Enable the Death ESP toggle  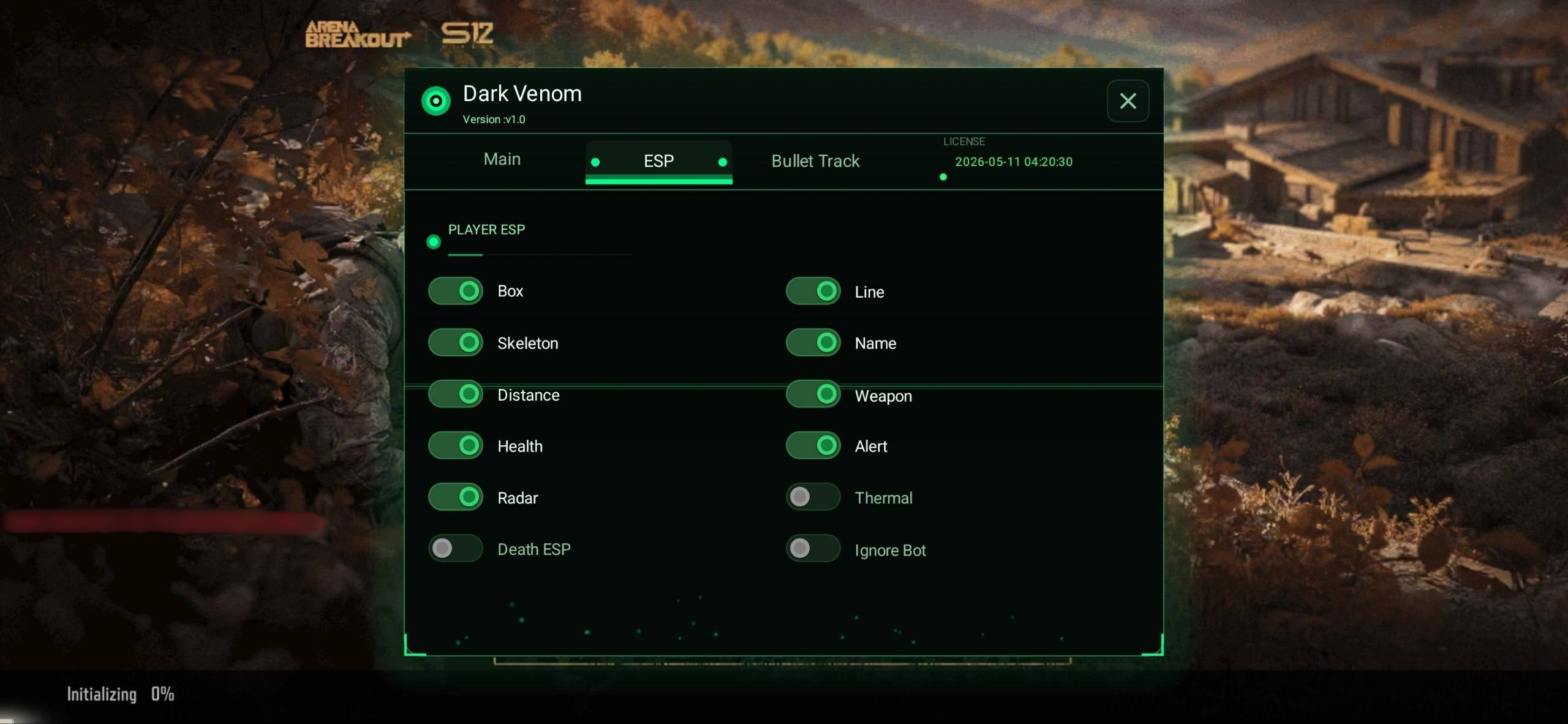[x=456, y=548]
